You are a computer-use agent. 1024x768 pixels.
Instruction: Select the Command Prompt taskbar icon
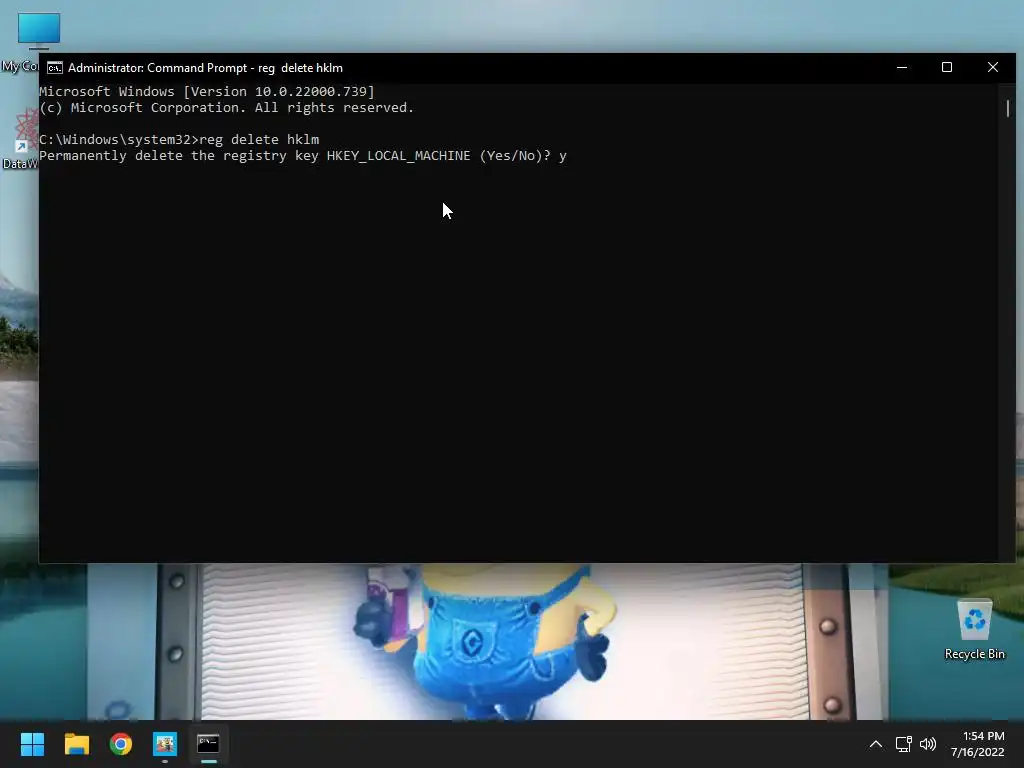point(208,744)
